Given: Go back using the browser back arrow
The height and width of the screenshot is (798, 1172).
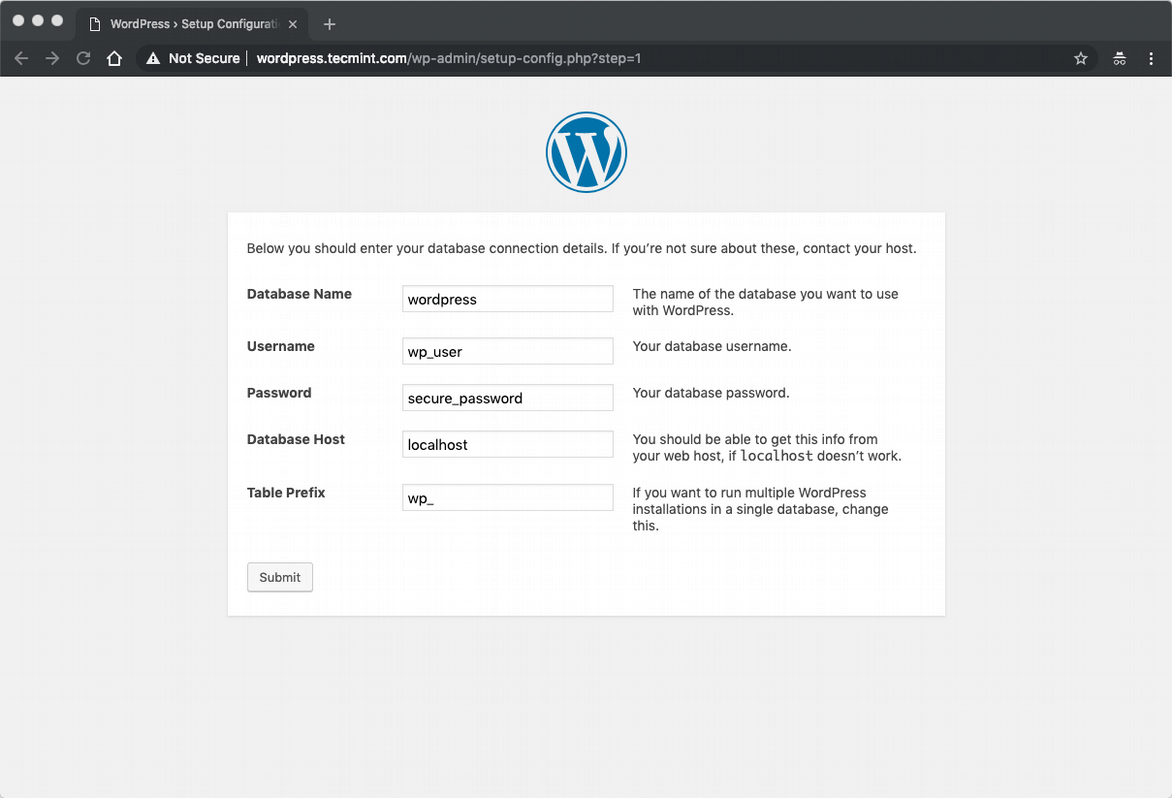Looking at the screenshot, I should click(21, 58).
